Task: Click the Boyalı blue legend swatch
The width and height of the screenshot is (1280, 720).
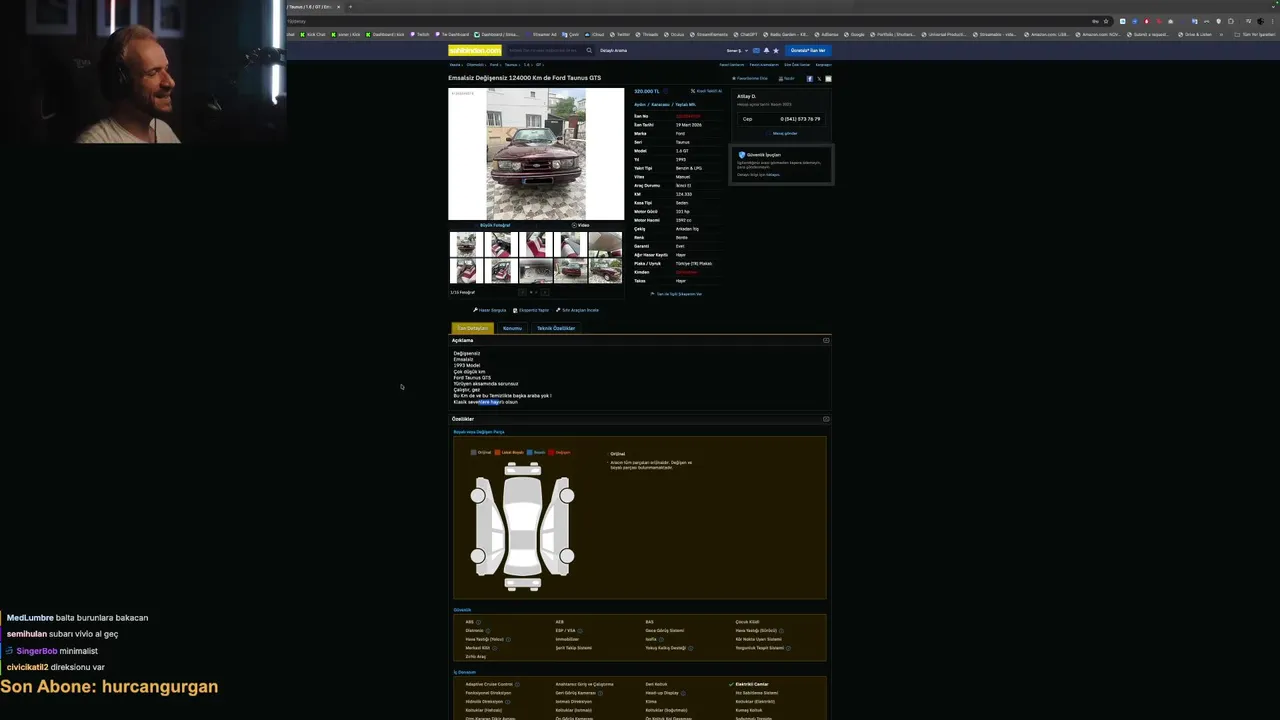Action: coord(530,452)
